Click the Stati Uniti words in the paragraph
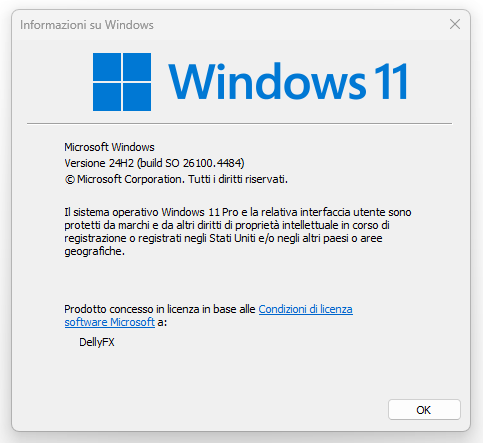The image size is (483, 443). click(232, 238)
